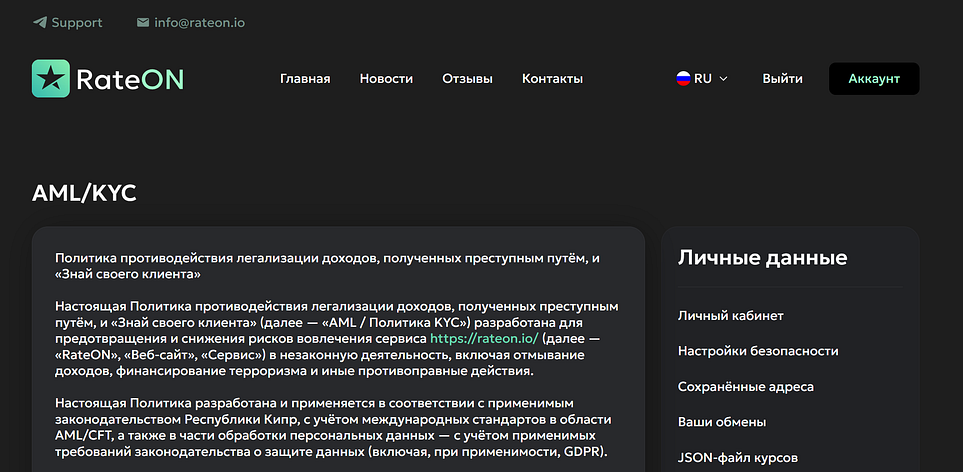Click Выйти to log out
The image size is (963, 472).
click(782, 78)
